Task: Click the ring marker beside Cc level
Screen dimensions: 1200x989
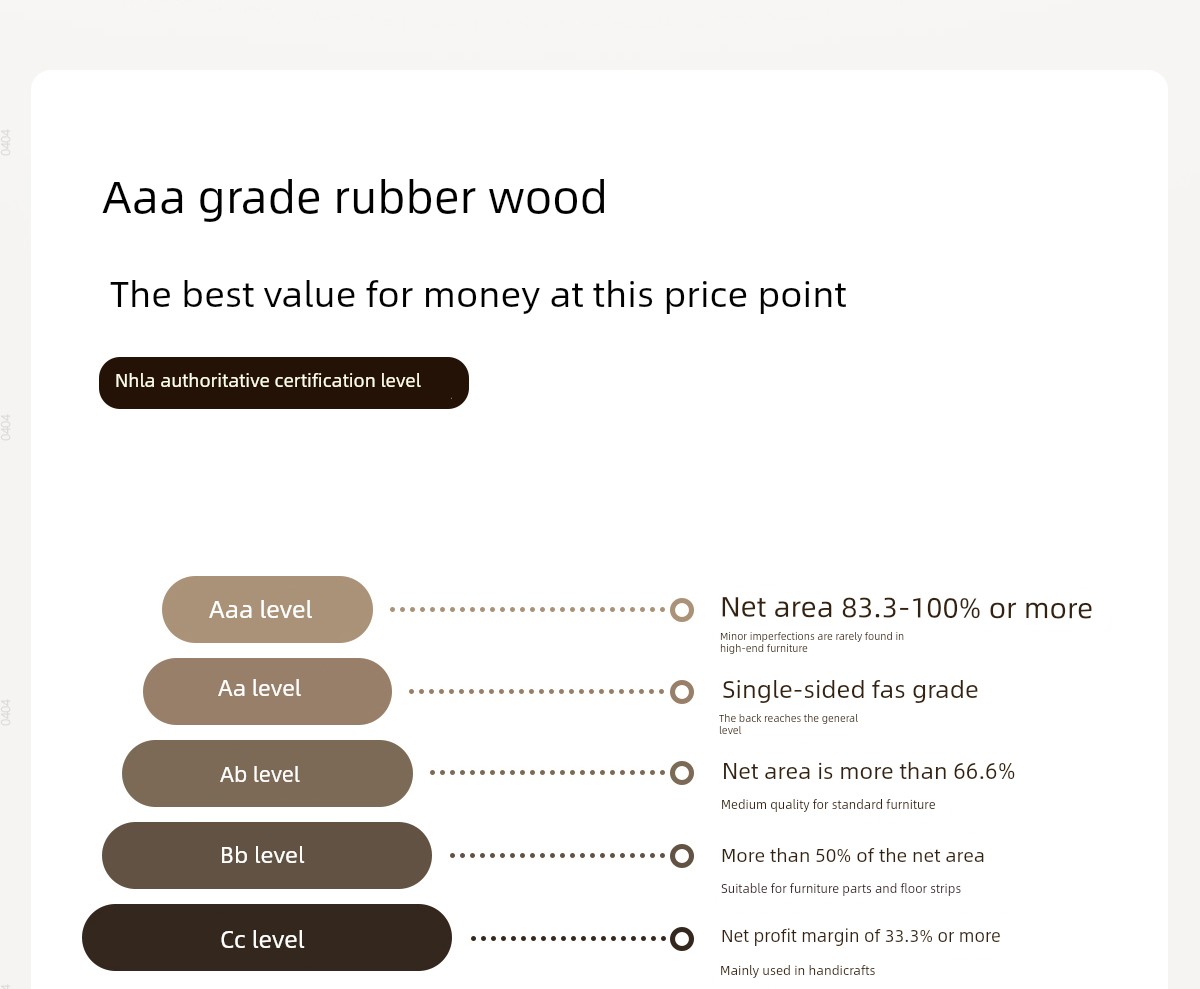Action: tap(682, 939)
